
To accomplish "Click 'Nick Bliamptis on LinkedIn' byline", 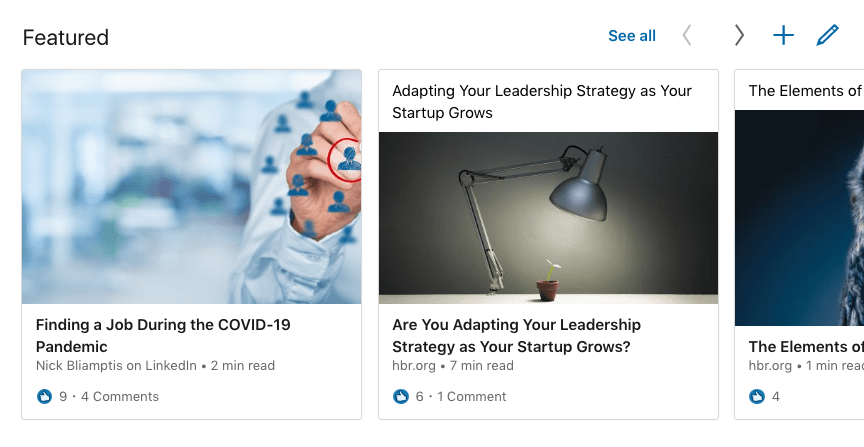I will 116,366.
